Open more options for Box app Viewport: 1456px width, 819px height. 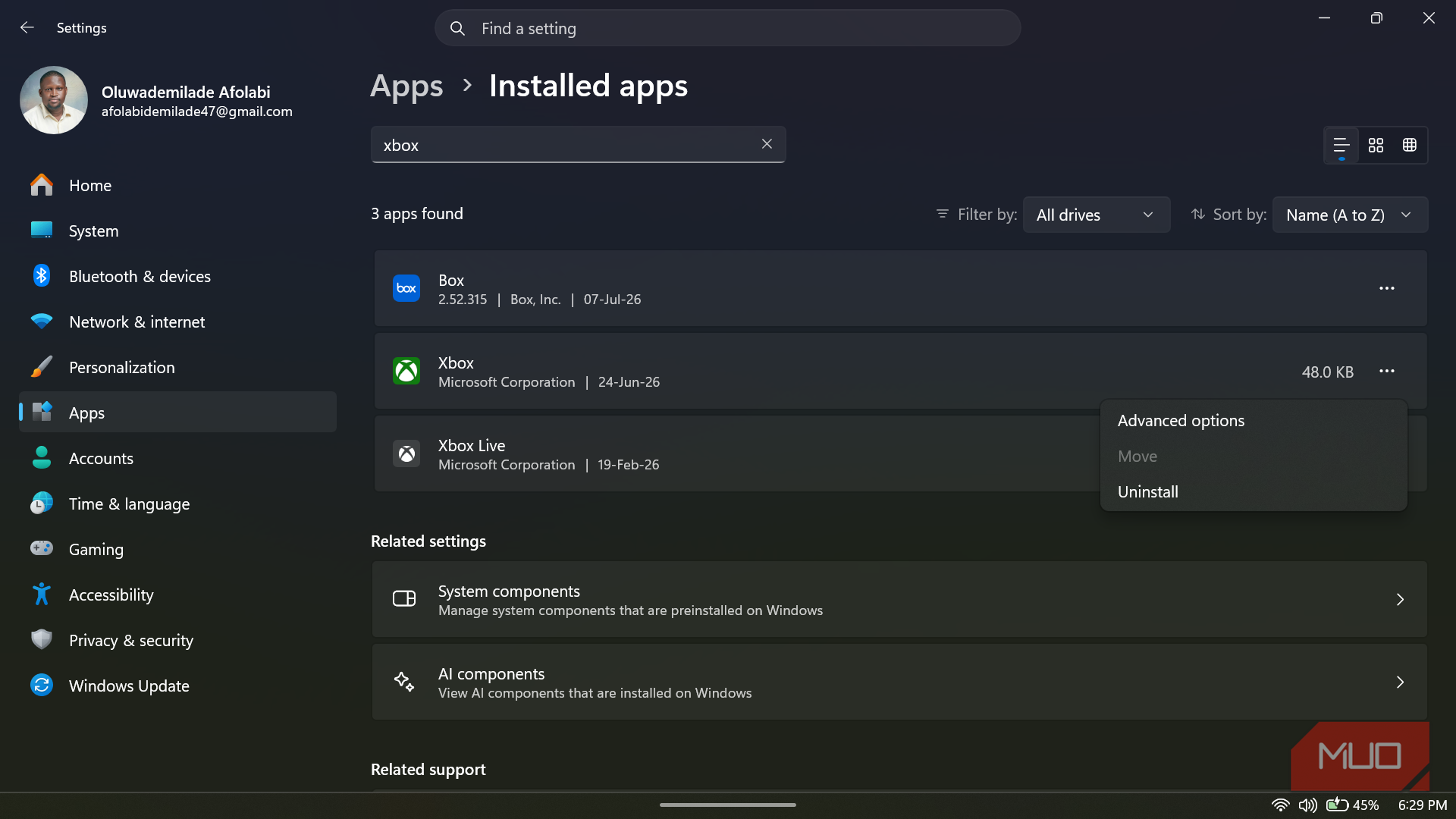click(x=1387, y=288)
